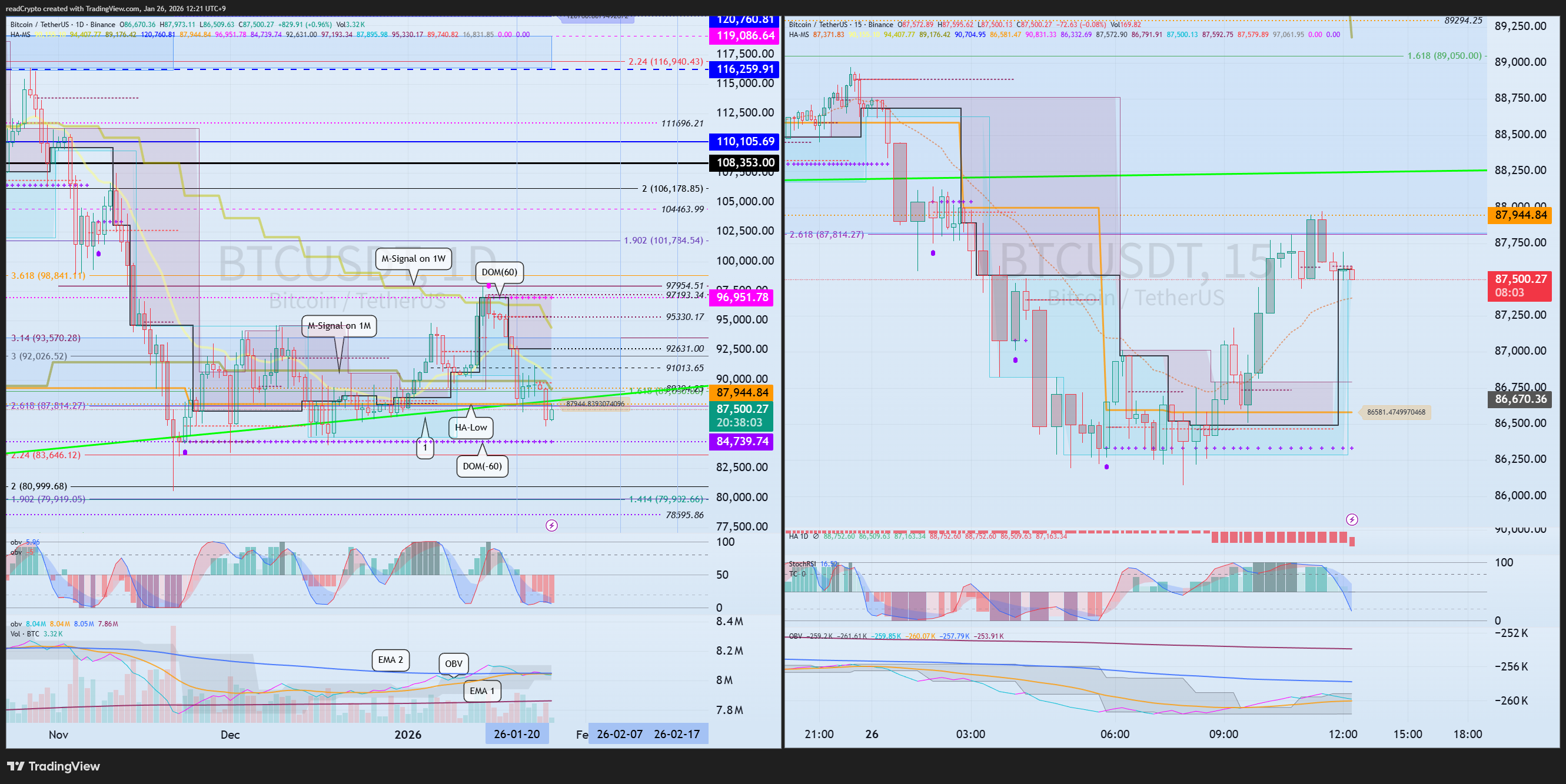Click the 26-02-07 date marker on the time axis
This screenshot has width=1566, height=784.
pos(620,734)
